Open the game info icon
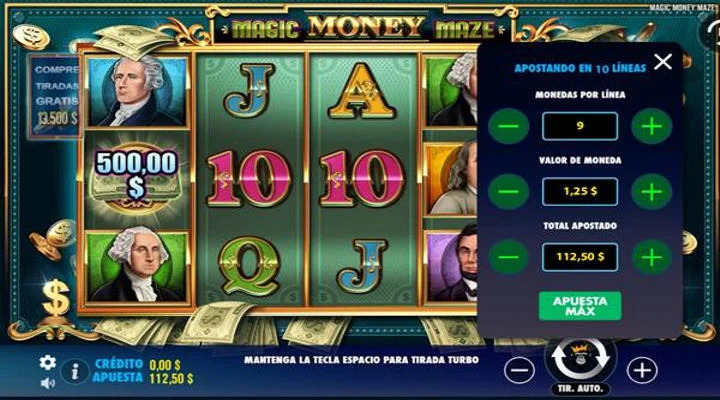The height and width of the screenshot is (400, 720). coord(75,372)
